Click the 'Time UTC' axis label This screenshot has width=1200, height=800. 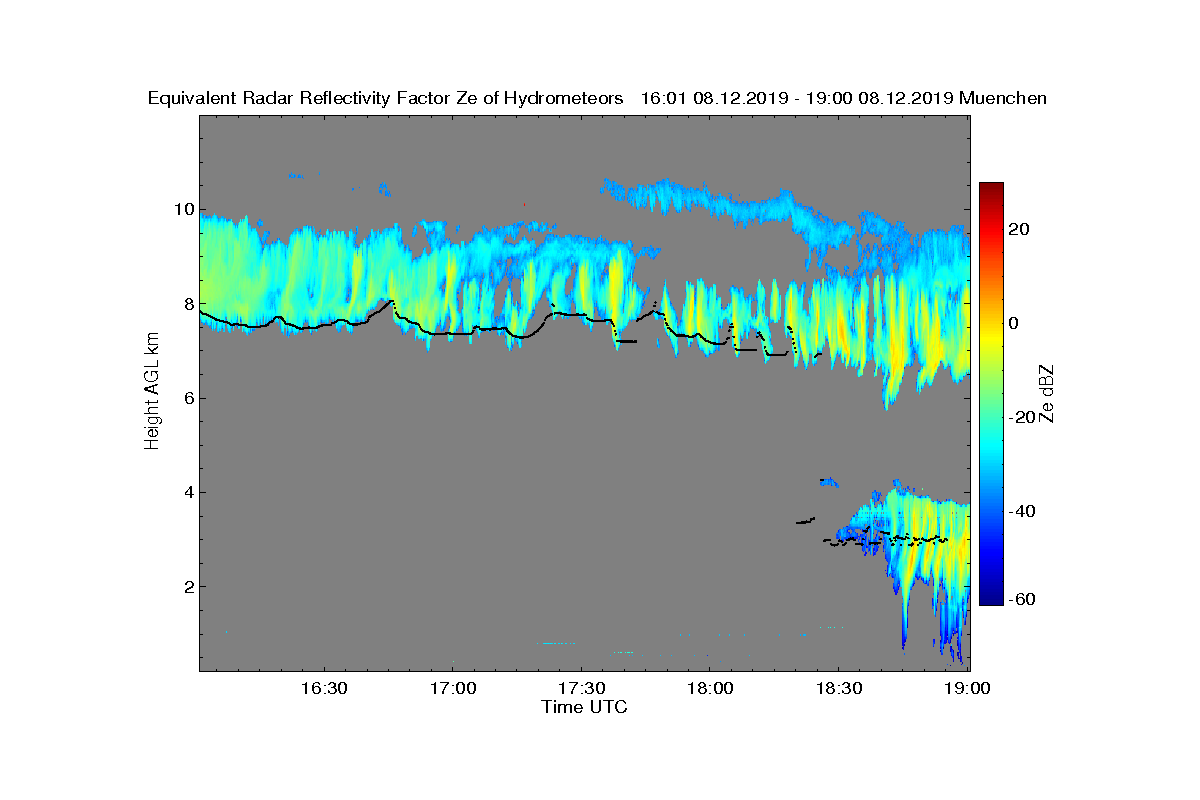click(x=585, y=707)
